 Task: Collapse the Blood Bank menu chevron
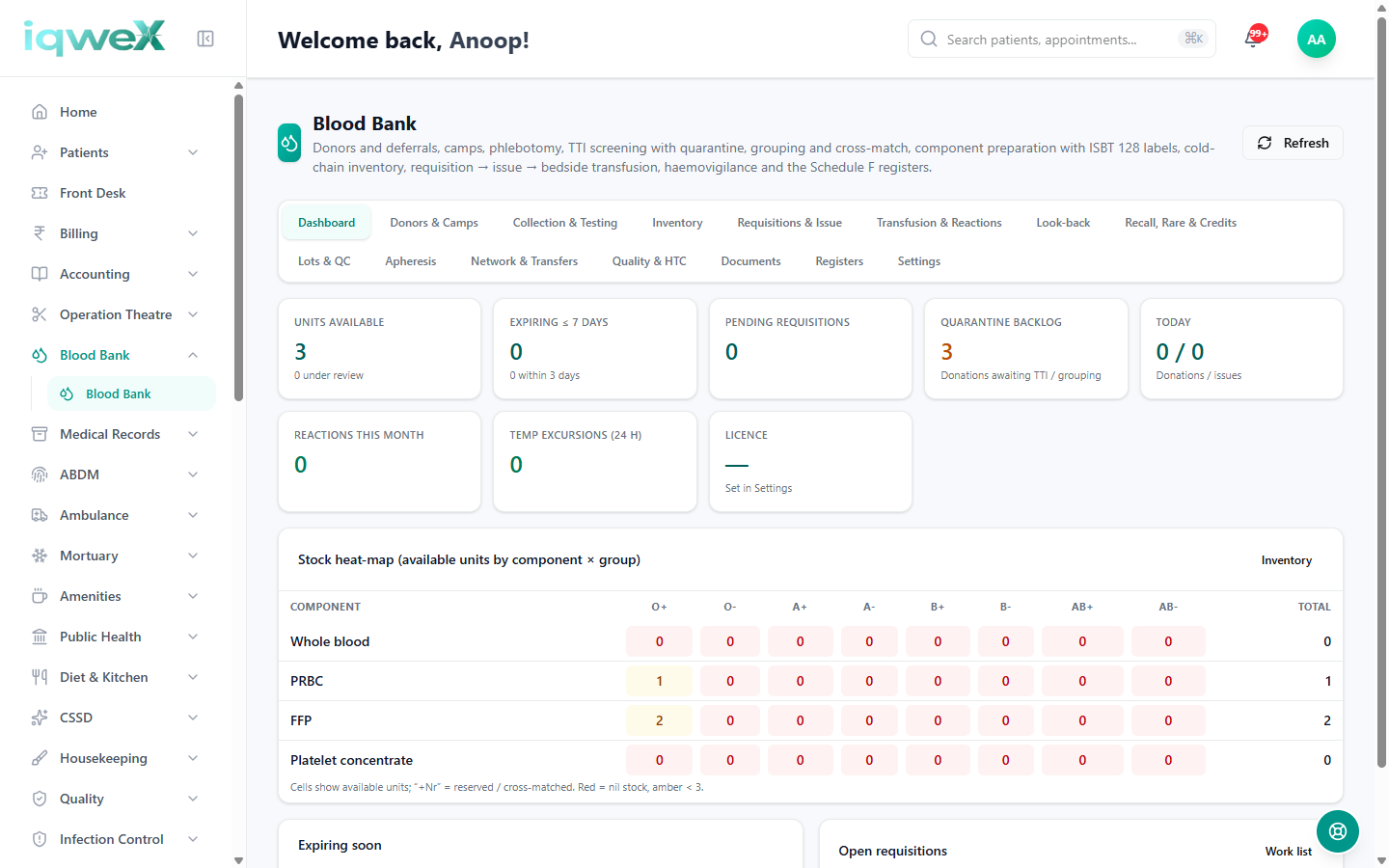193,355
